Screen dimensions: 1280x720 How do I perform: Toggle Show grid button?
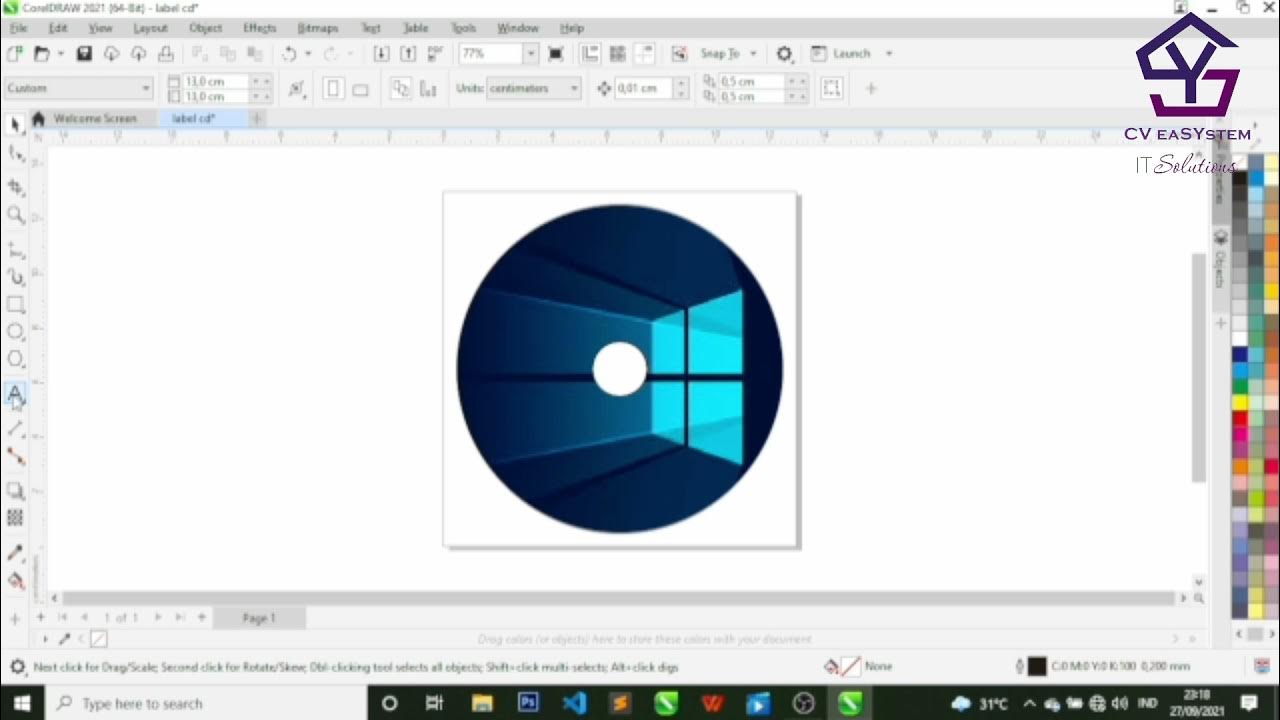pos(617,53)
